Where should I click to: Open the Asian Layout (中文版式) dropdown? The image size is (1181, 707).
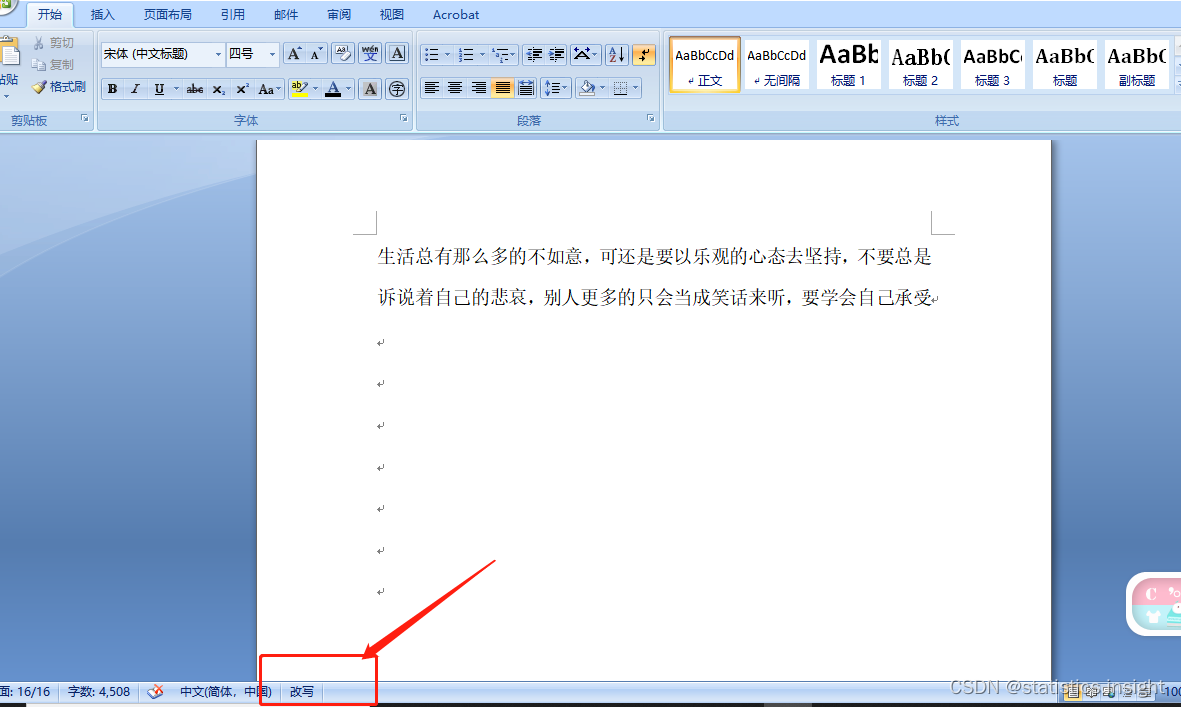(x=585, y=54)
